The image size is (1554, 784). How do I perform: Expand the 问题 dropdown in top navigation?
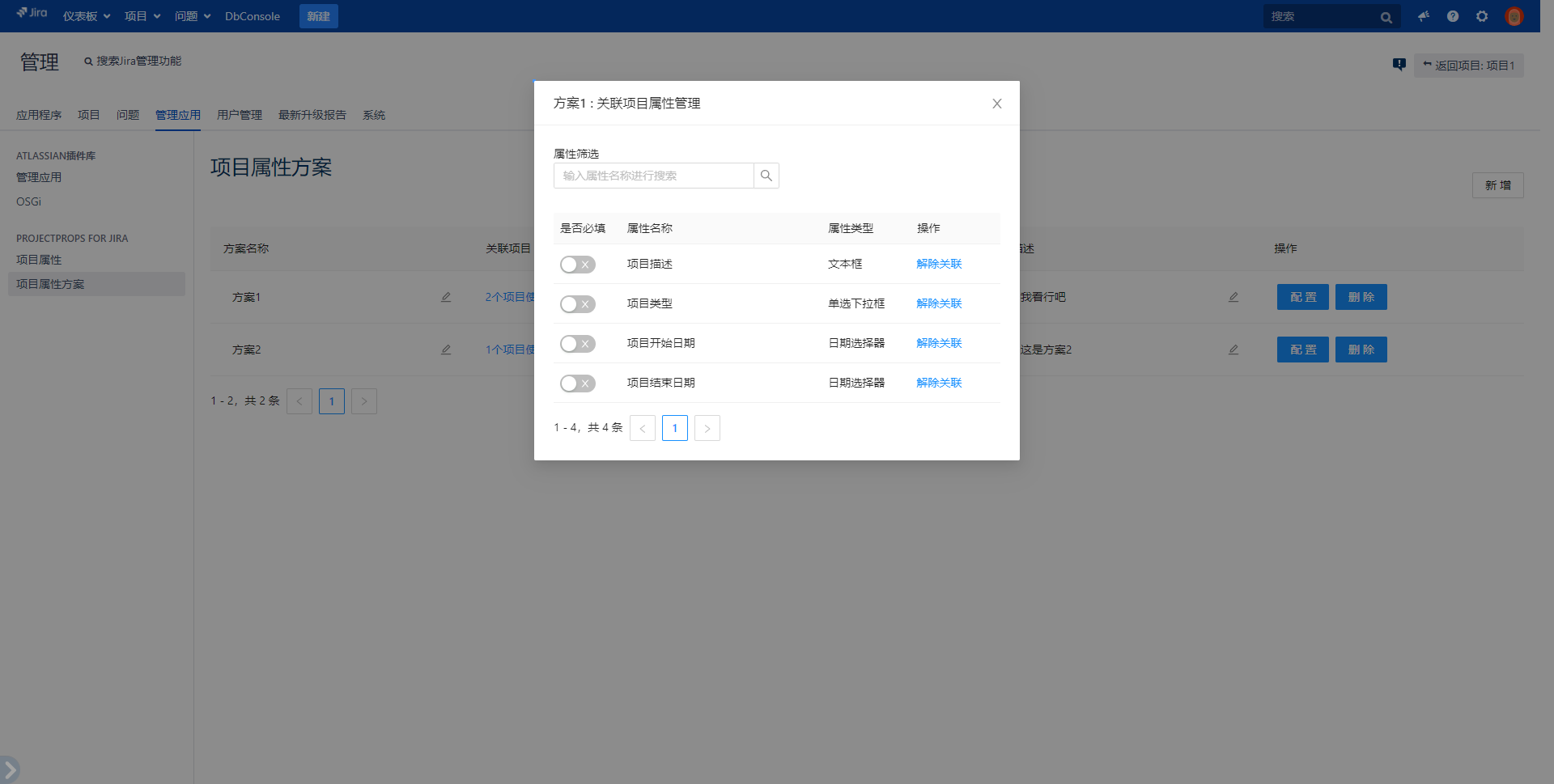click(192, 16)
